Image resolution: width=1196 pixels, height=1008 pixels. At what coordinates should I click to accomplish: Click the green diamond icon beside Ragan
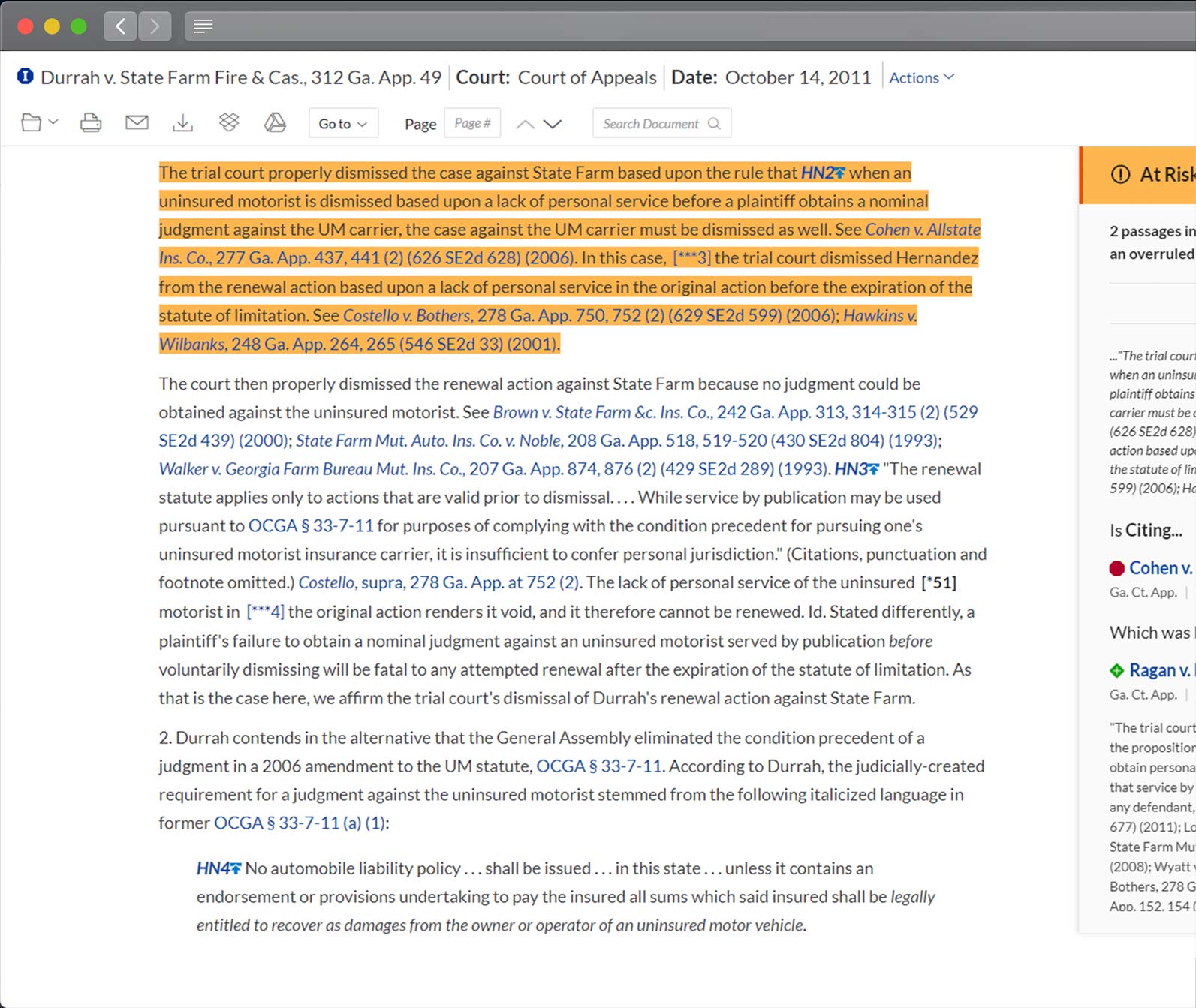coord(1117,670)
